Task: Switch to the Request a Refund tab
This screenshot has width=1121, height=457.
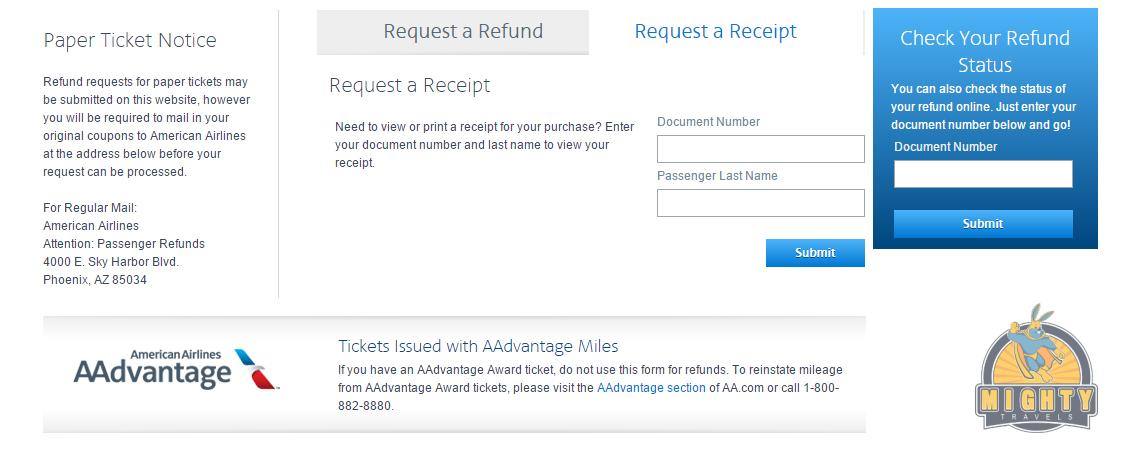Action: (463, 32)
